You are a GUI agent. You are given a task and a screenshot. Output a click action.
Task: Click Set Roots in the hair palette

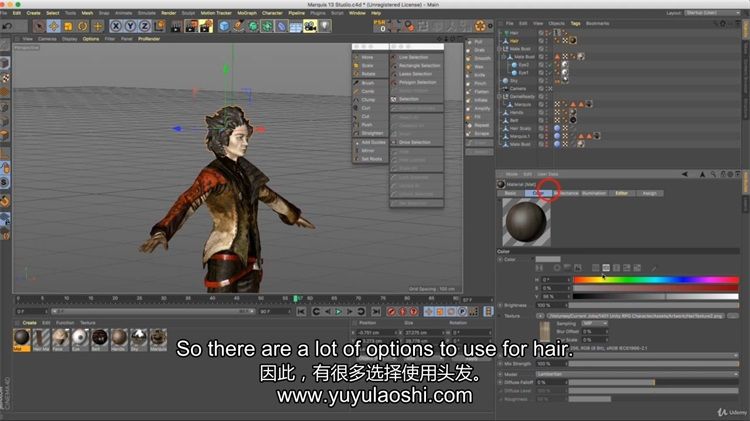(x=370, y=159)
